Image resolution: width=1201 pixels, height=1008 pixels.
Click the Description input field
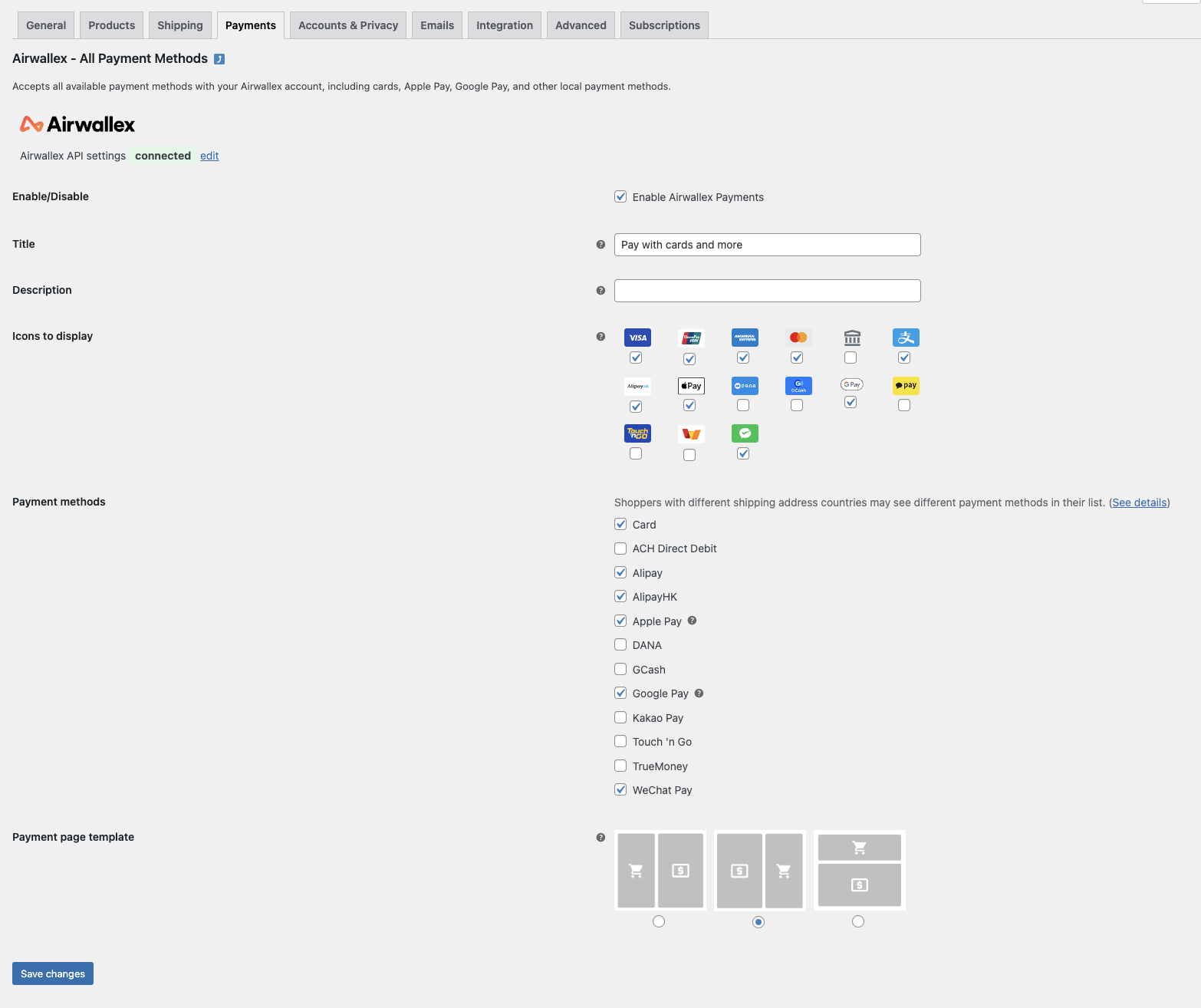click(x=767, y=290)
